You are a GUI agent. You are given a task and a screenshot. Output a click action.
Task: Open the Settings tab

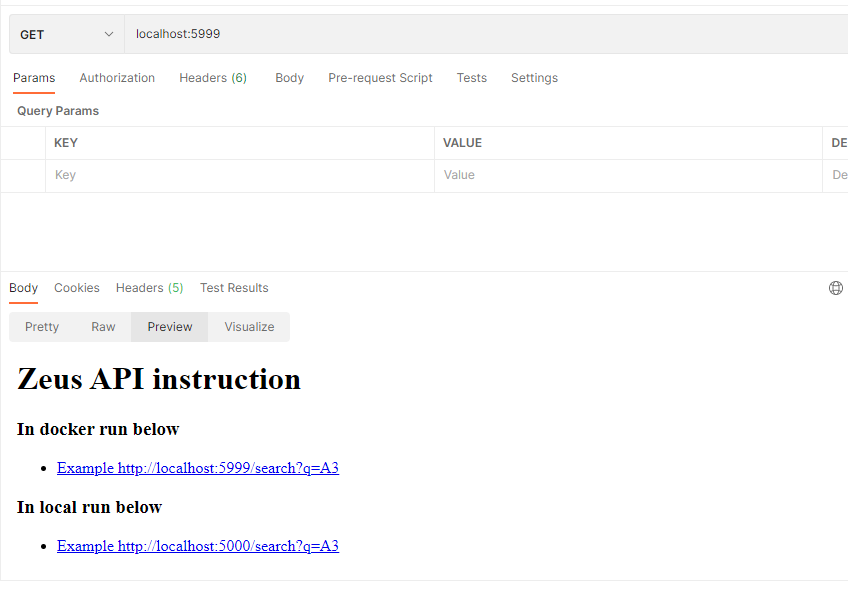(x=534, y=78)
